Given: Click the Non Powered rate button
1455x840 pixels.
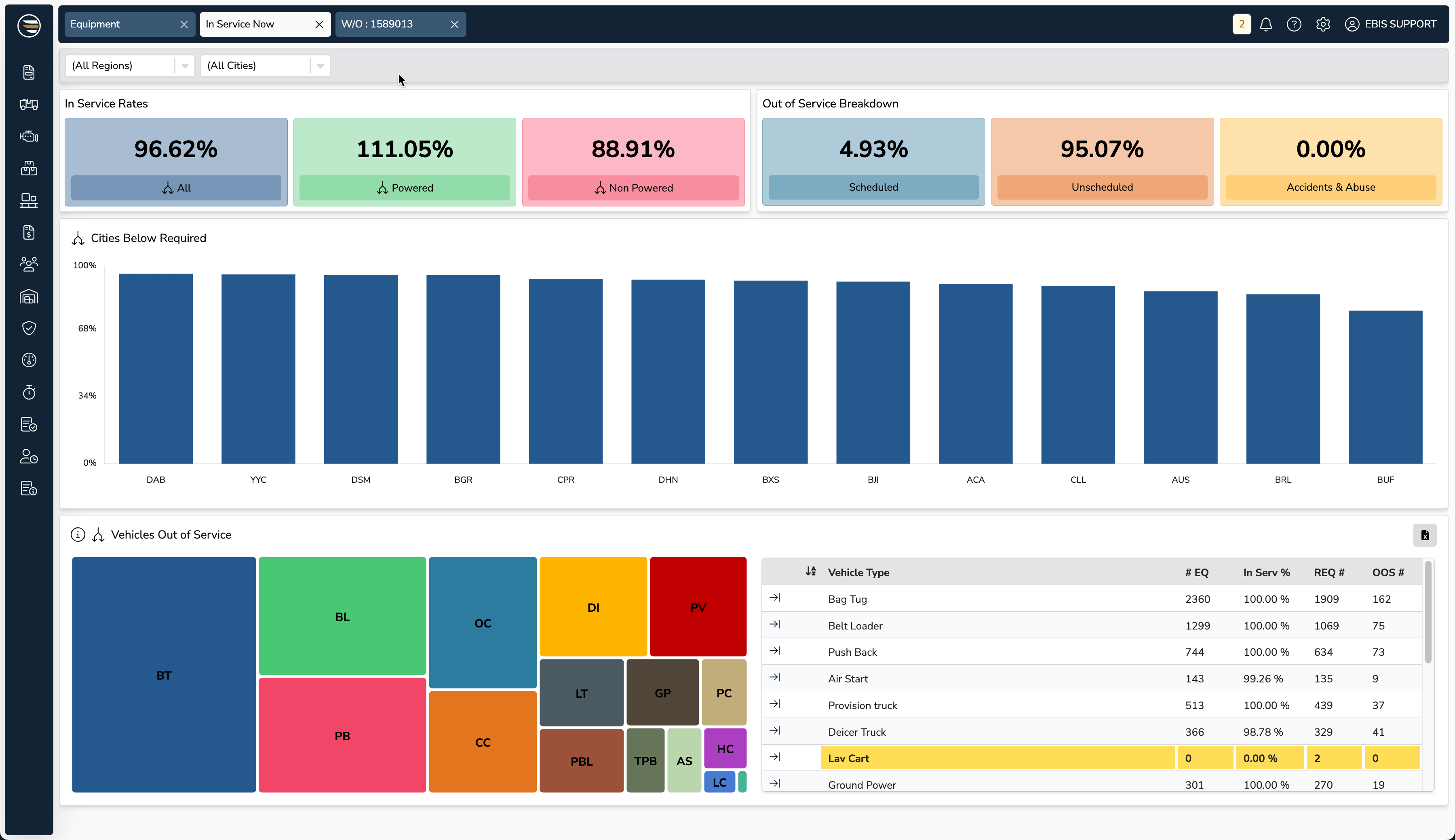Looking at the screenshot, I should 633,188.
